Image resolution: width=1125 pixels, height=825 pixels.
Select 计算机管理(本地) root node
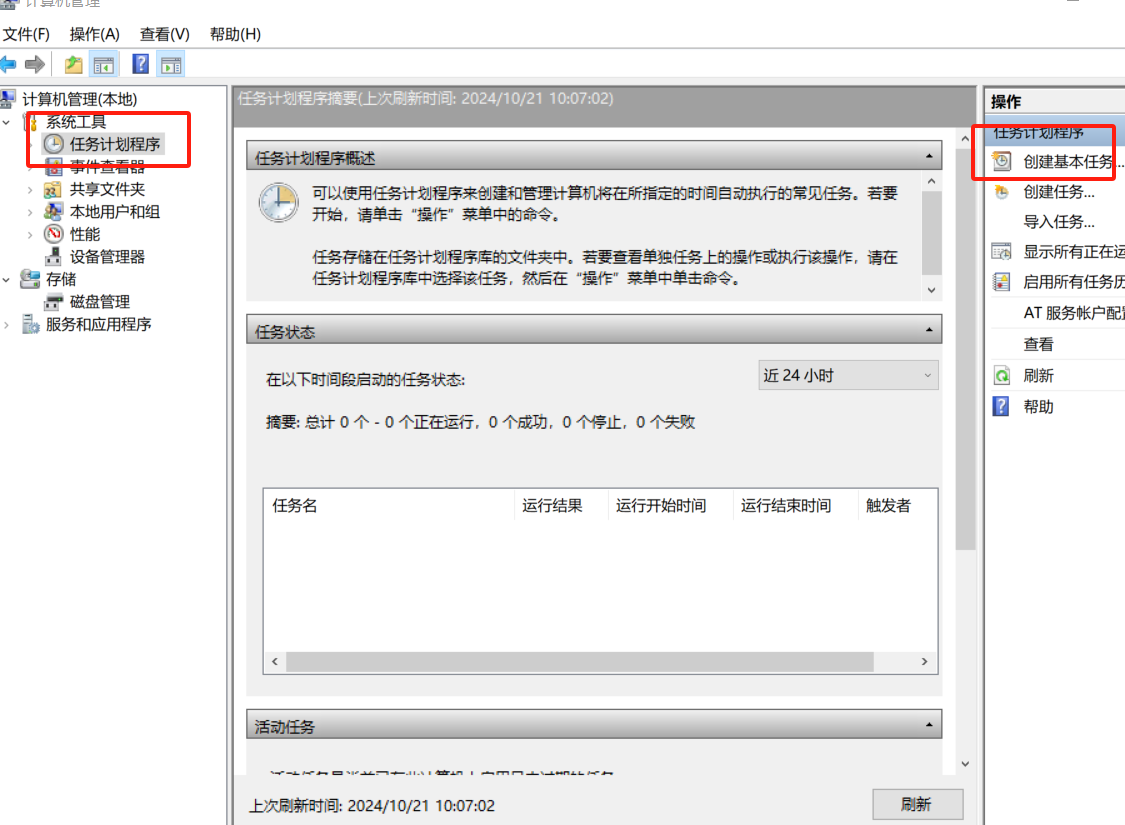point(79,99)
